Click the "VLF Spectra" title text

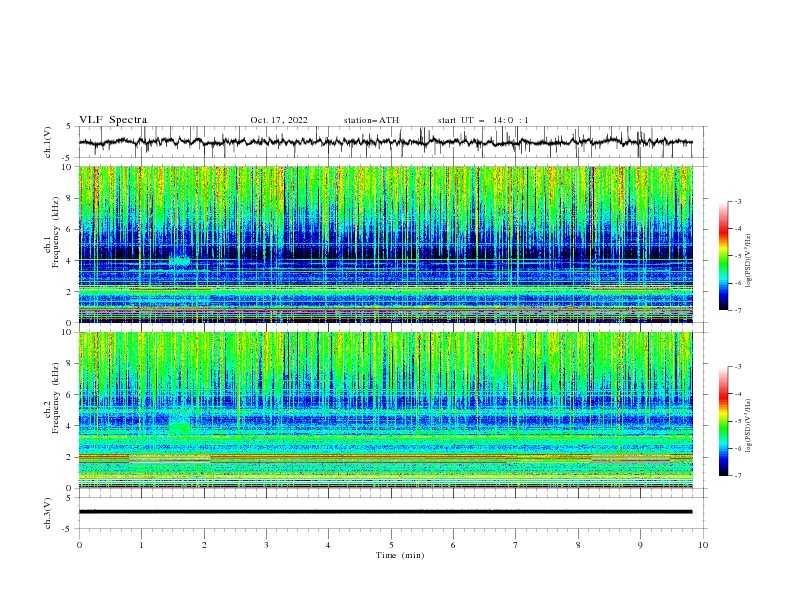(113, 120)
